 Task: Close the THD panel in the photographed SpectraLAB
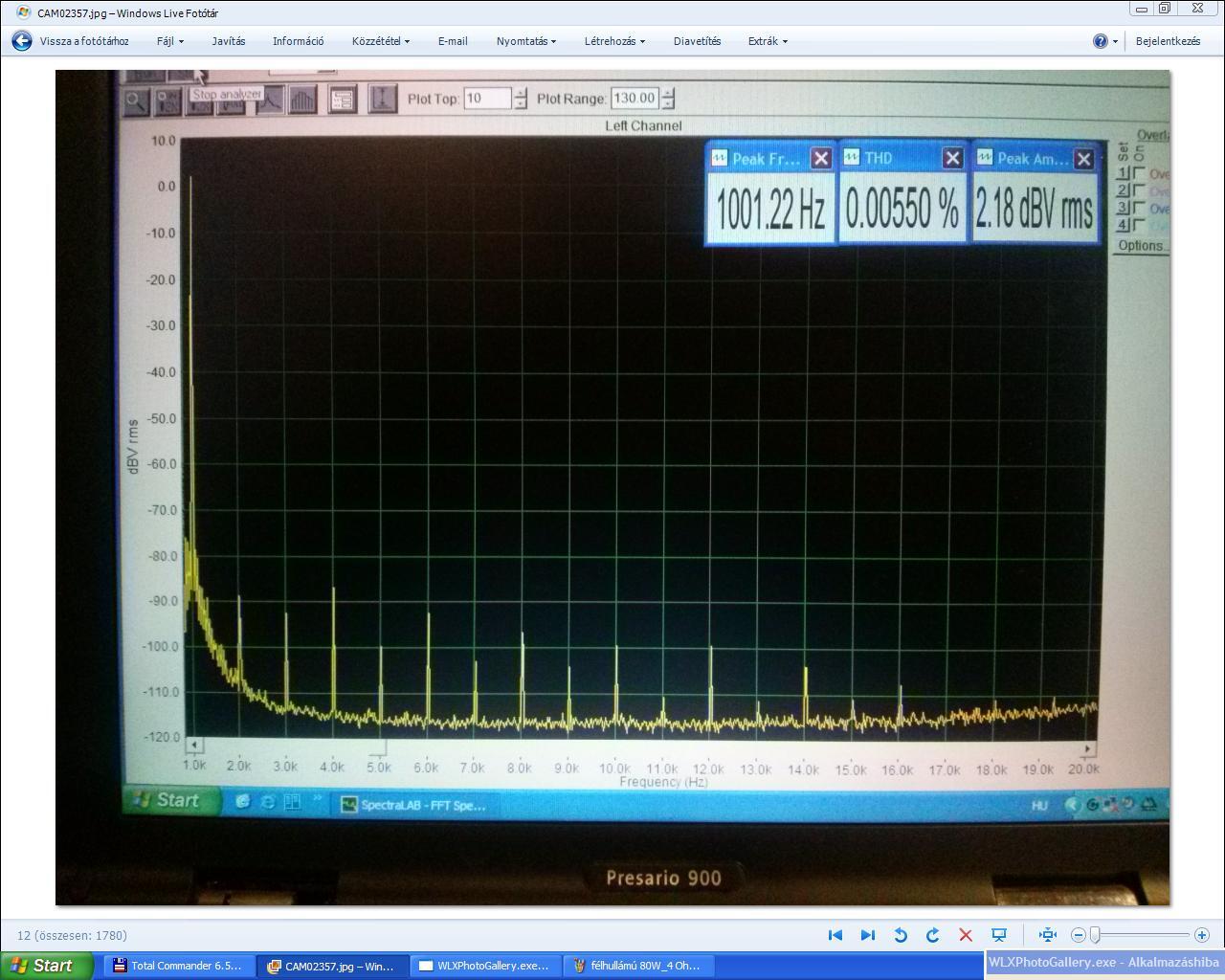click(x=952, y=159)
